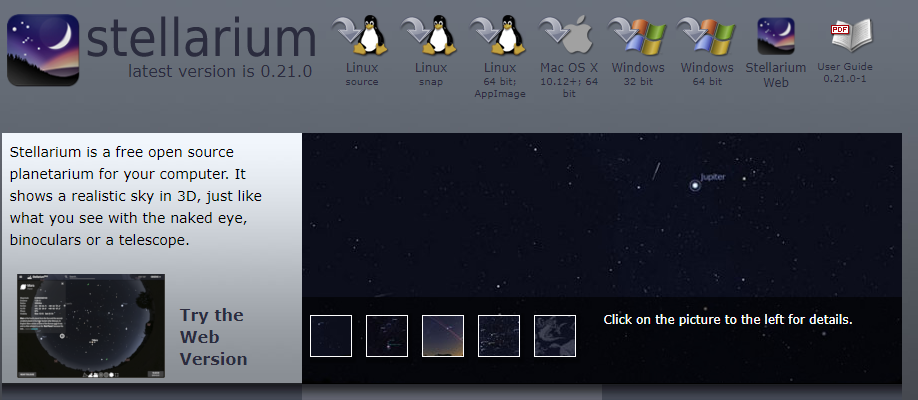
Task: Download the Linux snap penguin icon
Action: pyautogui.click(x=430, y=35)
